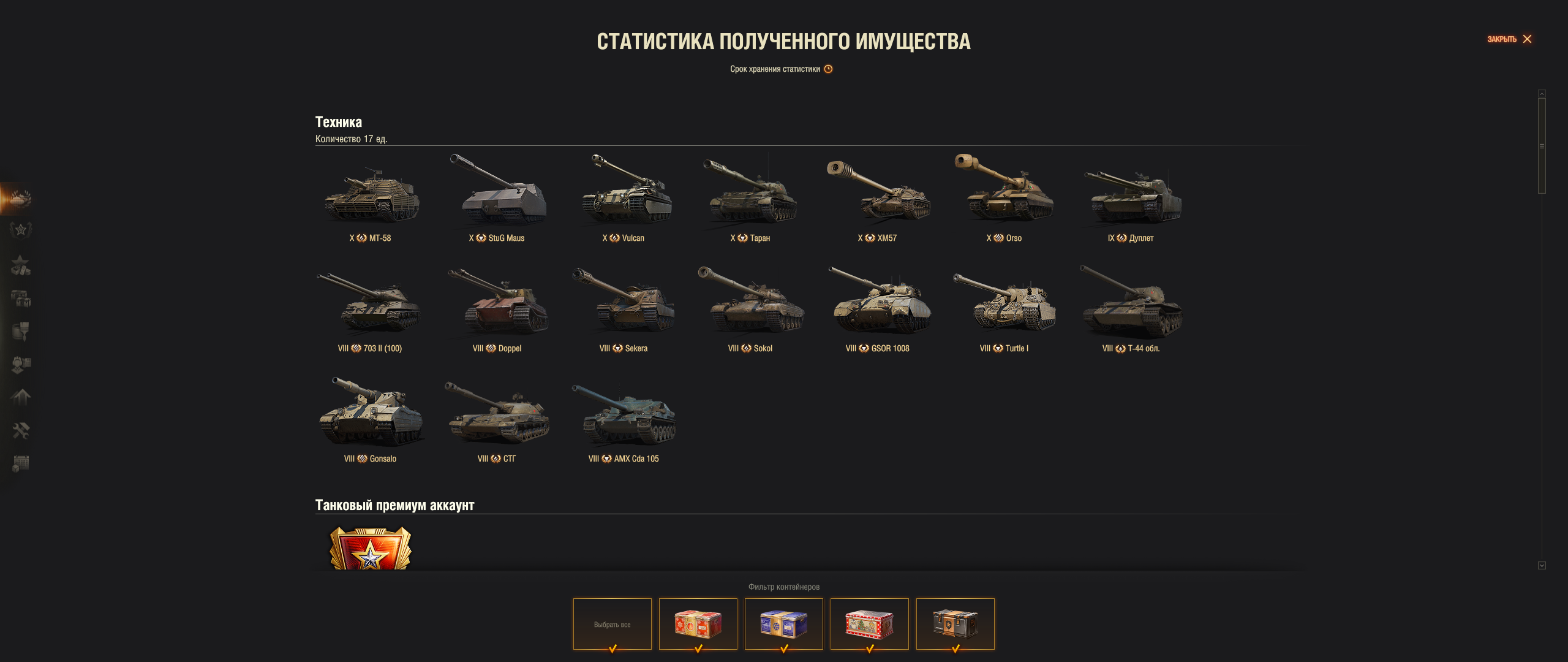Jump to the premium account star badge section
Screen dimensions: 1568x662
(21, 230)
